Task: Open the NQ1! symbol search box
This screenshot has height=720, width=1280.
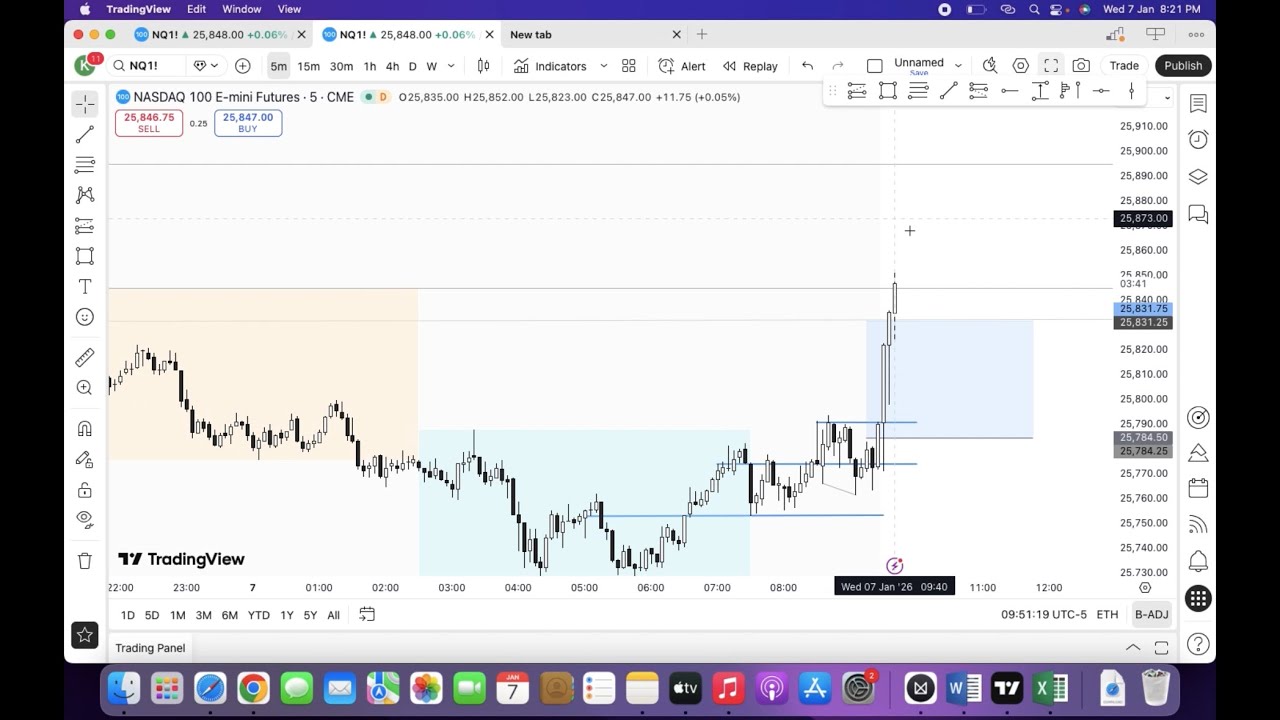Action: click(x=148, y=66)
